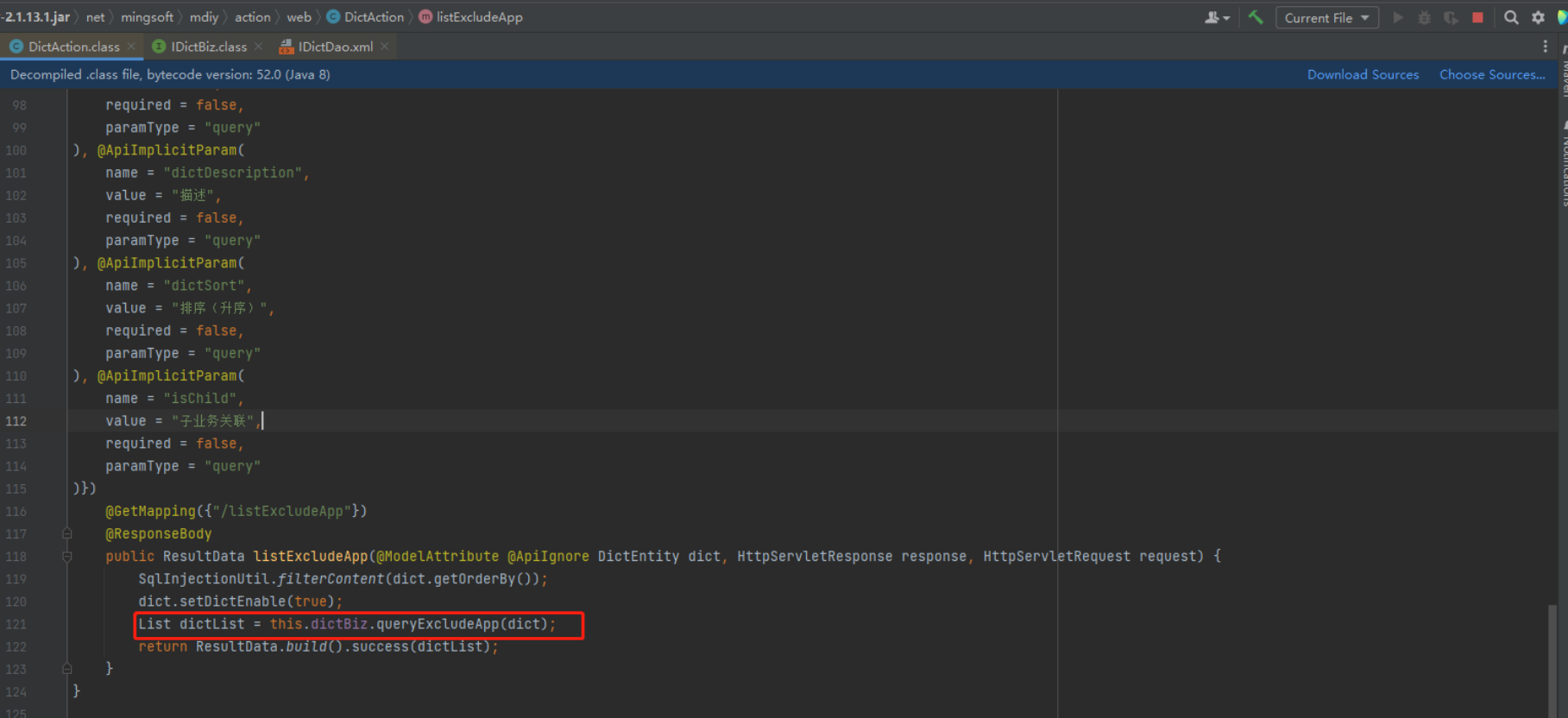Screen dimensions: 1568x718
Task: Click the @ApiImplicitParam annotation on line 110
Action: coord(167,375)
